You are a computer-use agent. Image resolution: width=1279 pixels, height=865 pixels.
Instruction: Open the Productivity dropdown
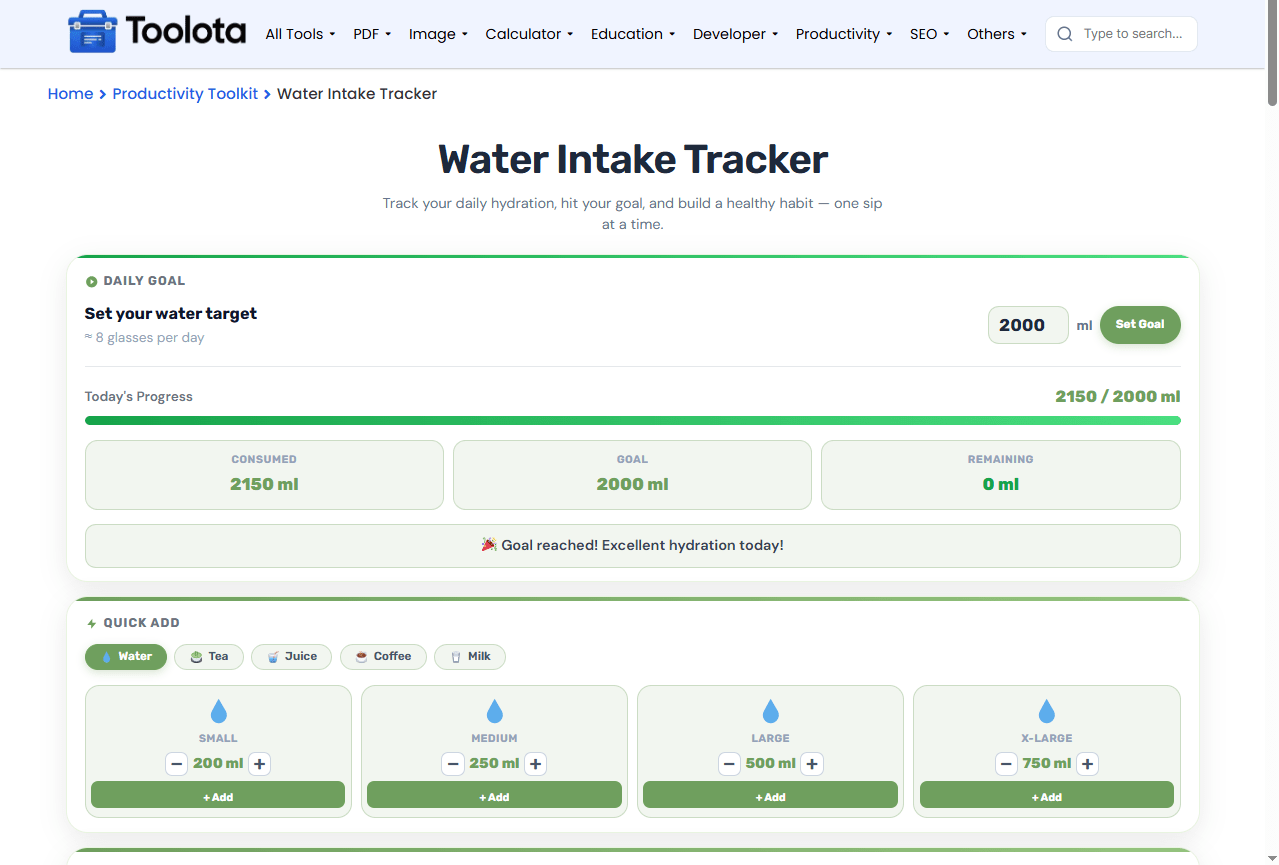pos(844,34)
